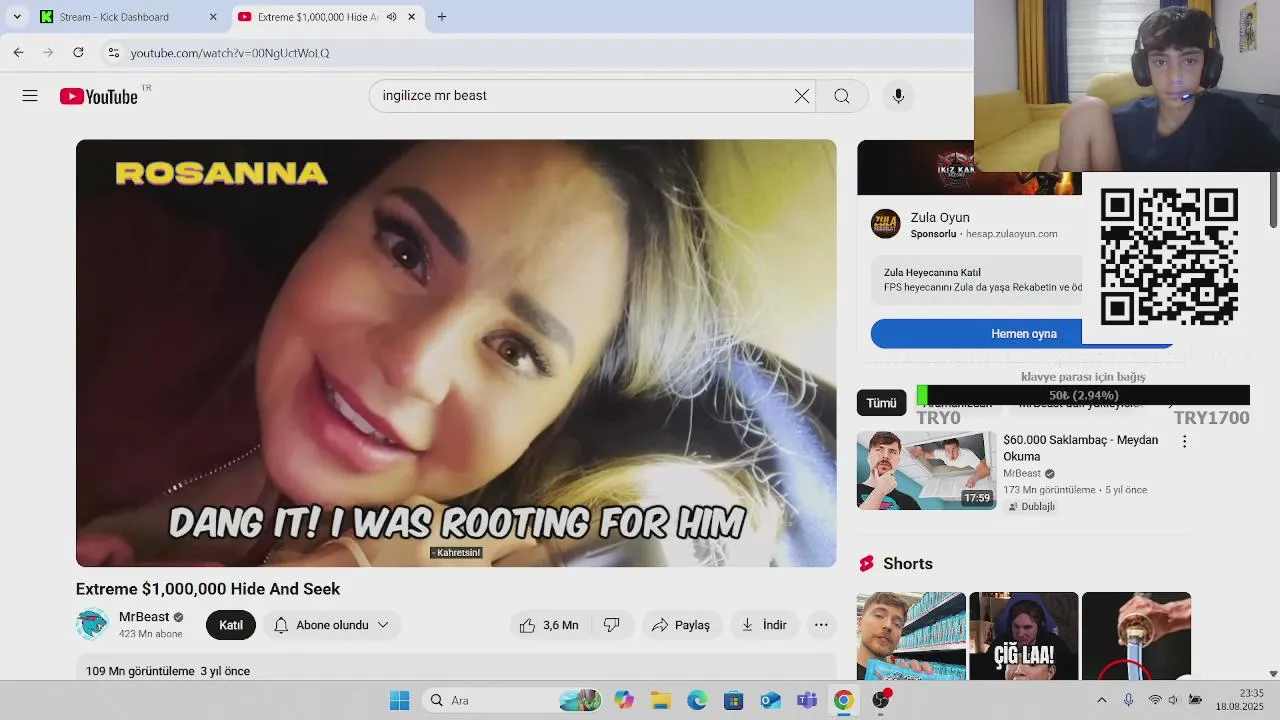Download the video with İndir

tap(764, 625)
